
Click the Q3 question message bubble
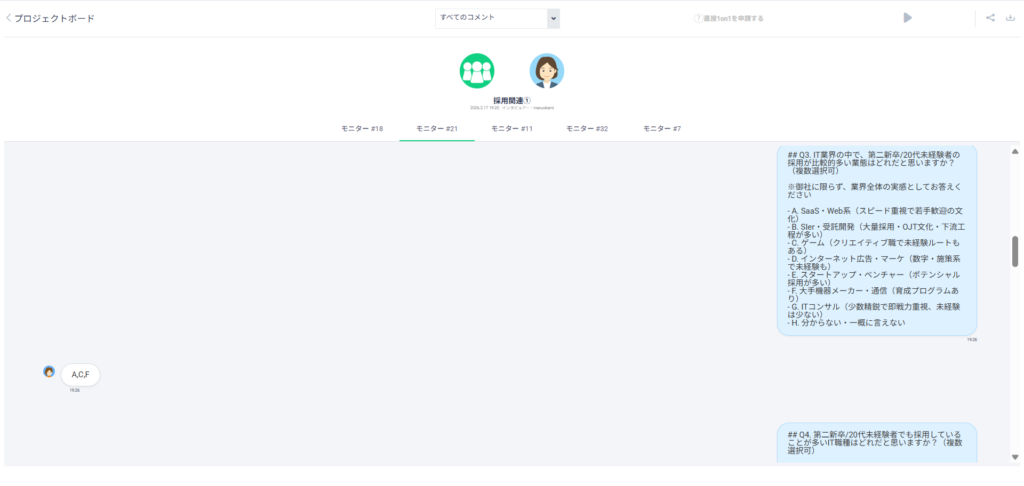click(876, 238)
